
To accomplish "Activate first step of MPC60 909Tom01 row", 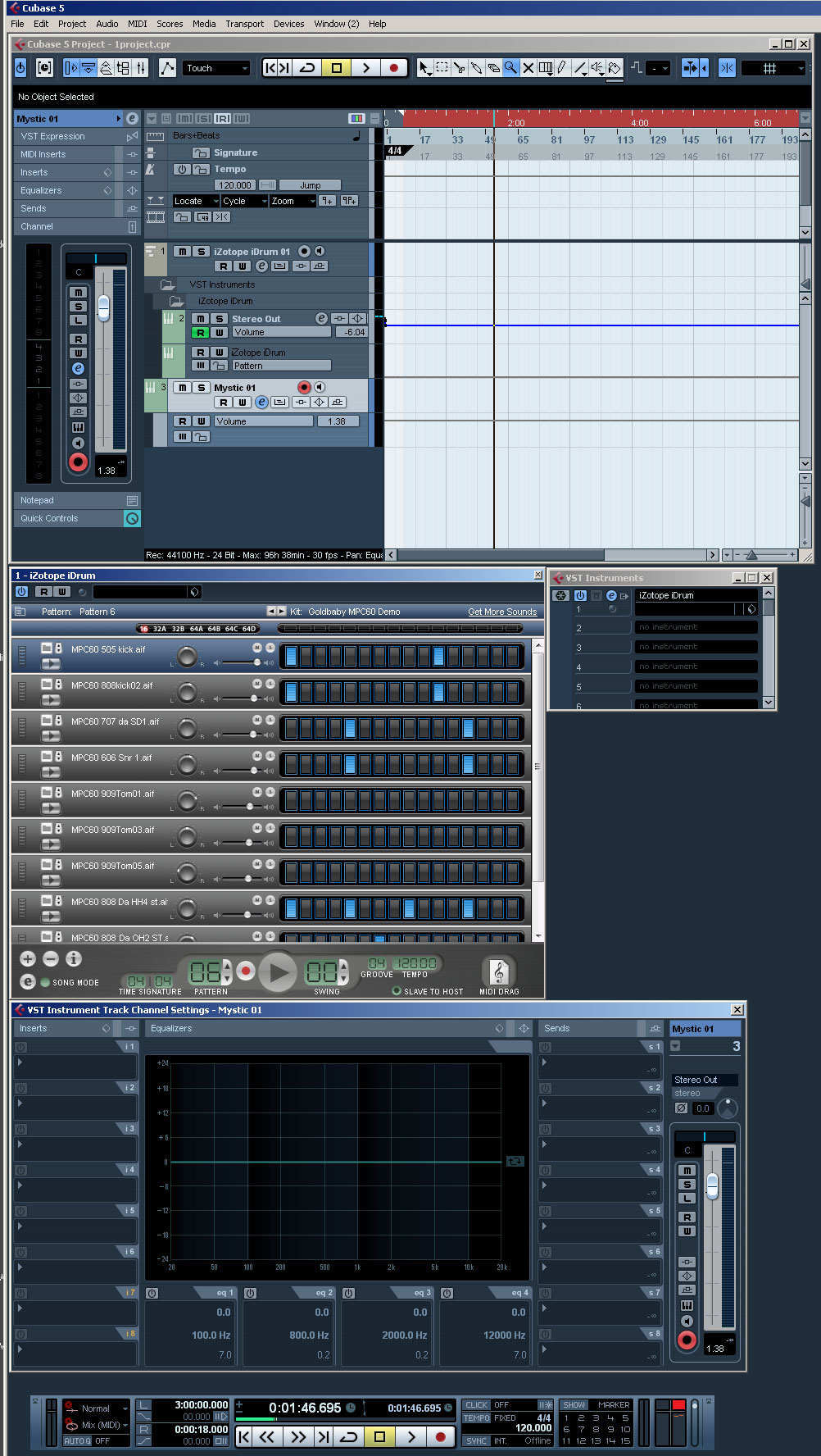I will coord(290,800).
